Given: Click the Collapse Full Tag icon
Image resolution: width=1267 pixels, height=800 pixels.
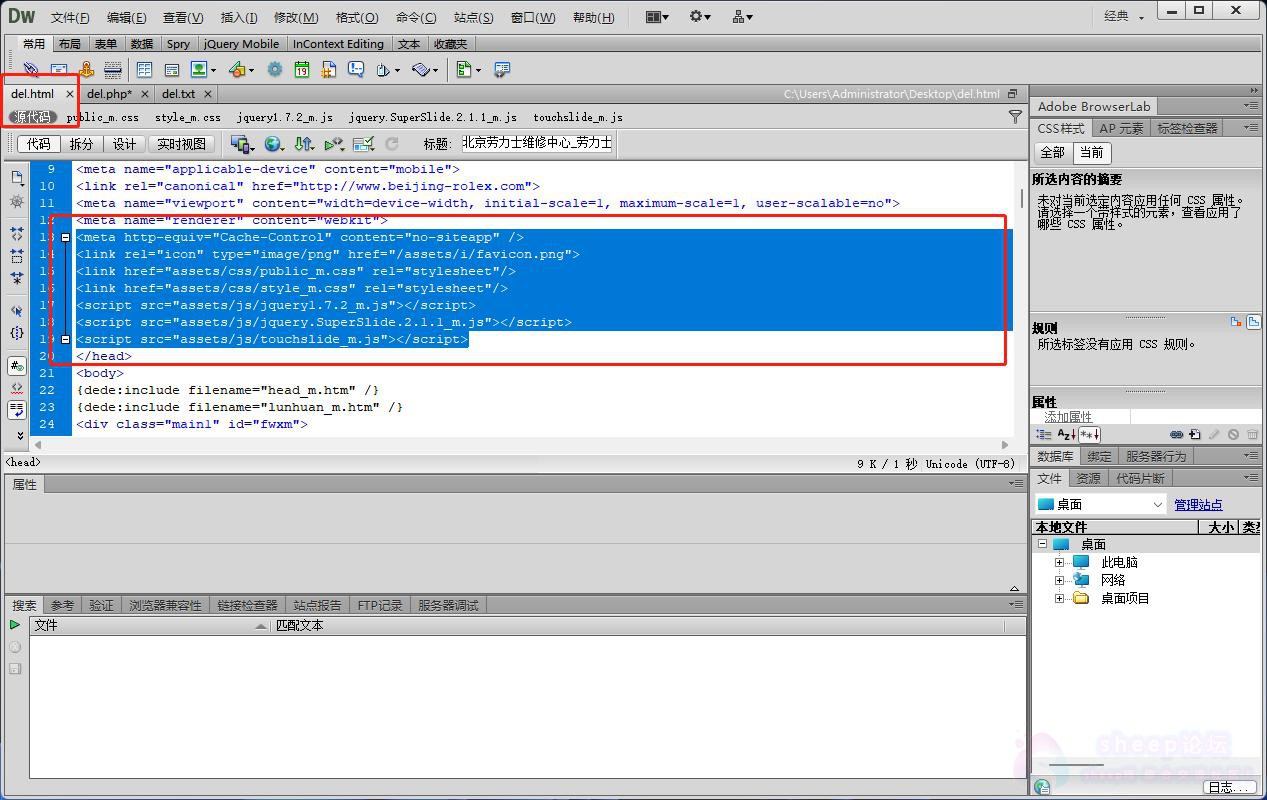Looking at the screenshot, I should 17,232.
